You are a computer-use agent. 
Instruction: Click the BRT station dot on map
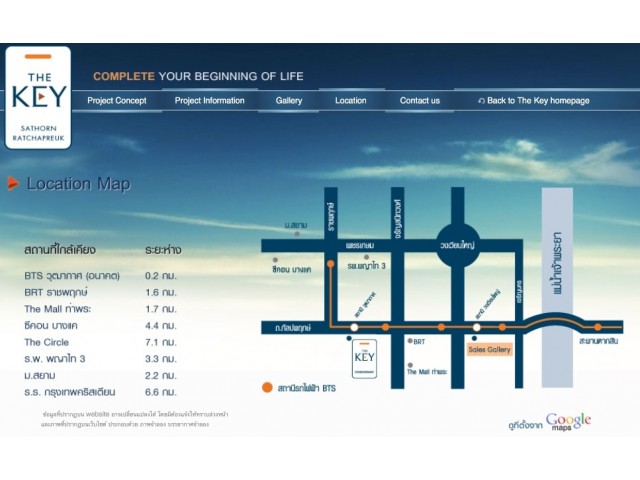tap(410, 341)
